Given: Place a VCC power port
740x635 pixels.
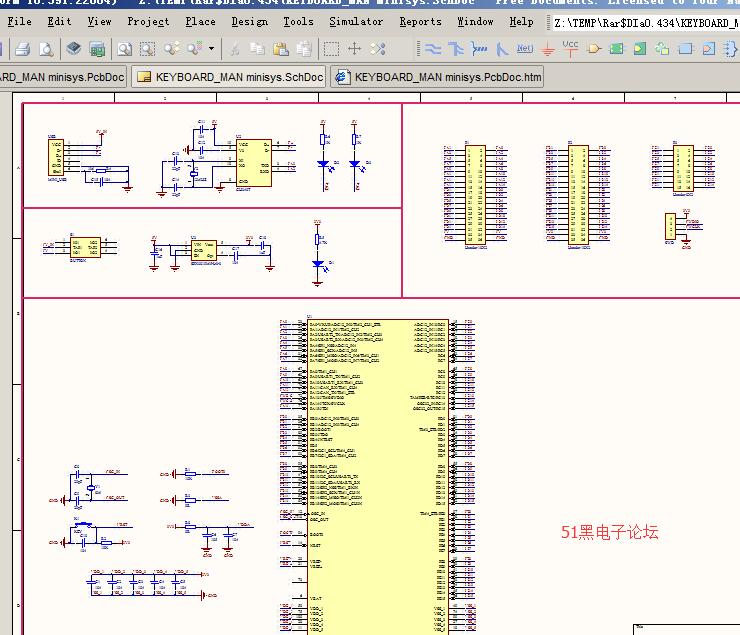Looking at the screenshot, I should 570,49.
